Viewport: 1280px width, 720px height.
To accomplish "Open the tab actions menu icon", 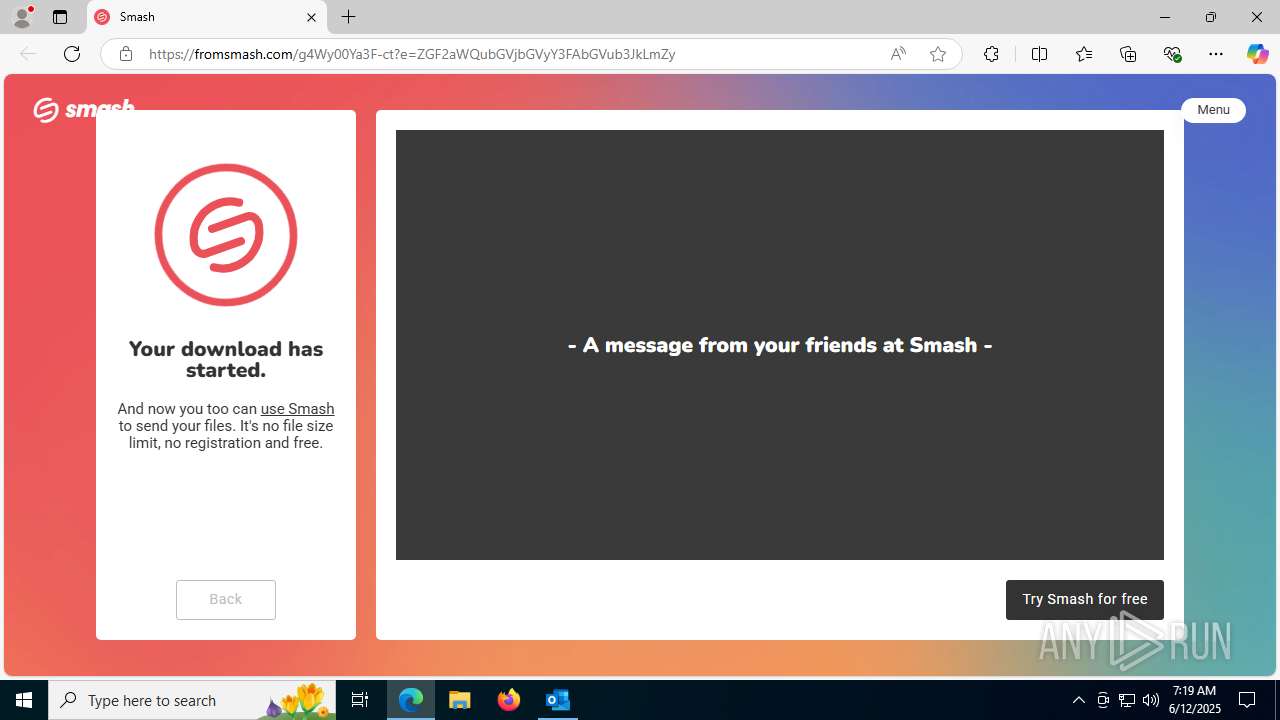I will [x=60, y=17].
